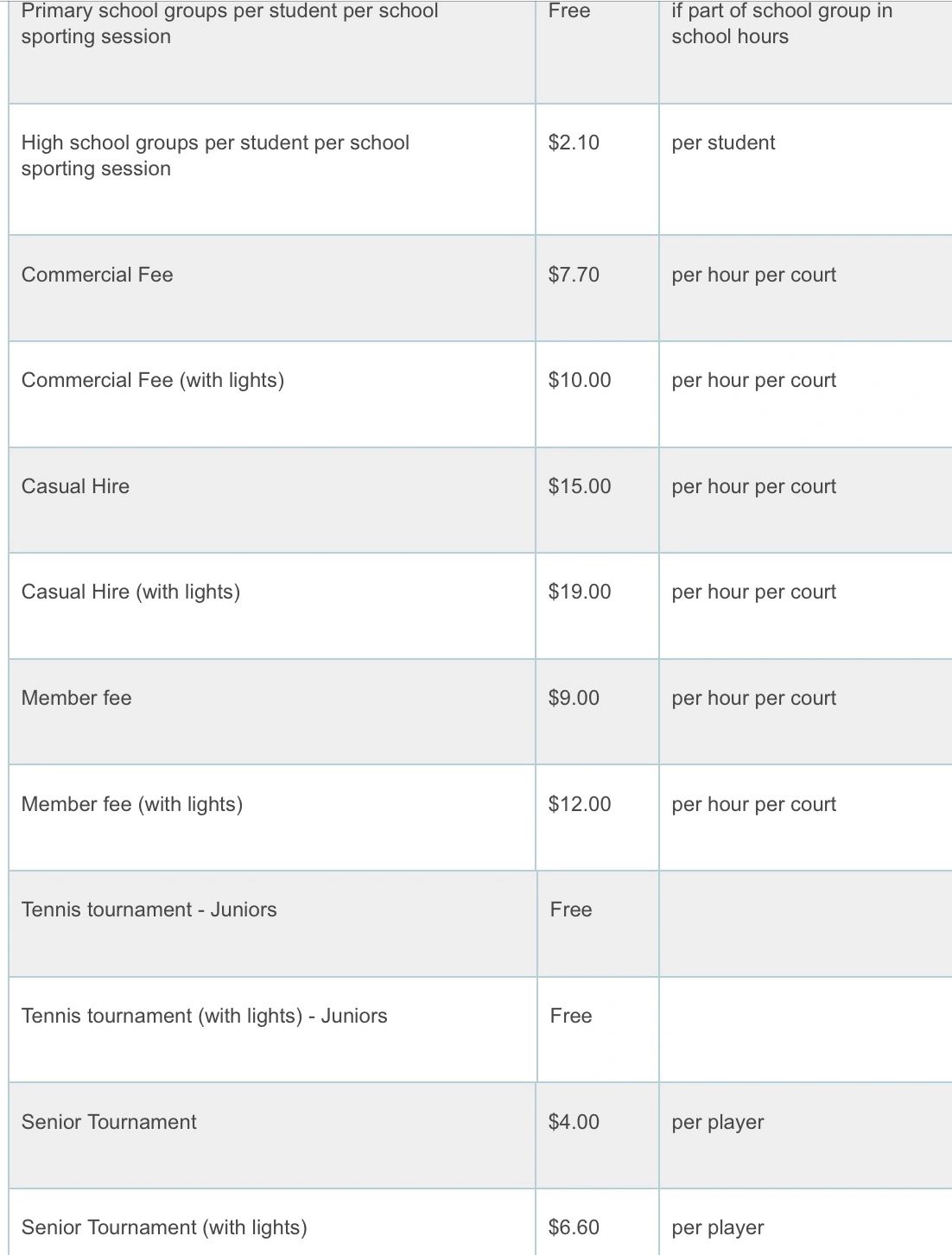Select the Senior Tournament (with lights) label
This screenshot has height=1255, width=952.
click(x=164, y=1227)
